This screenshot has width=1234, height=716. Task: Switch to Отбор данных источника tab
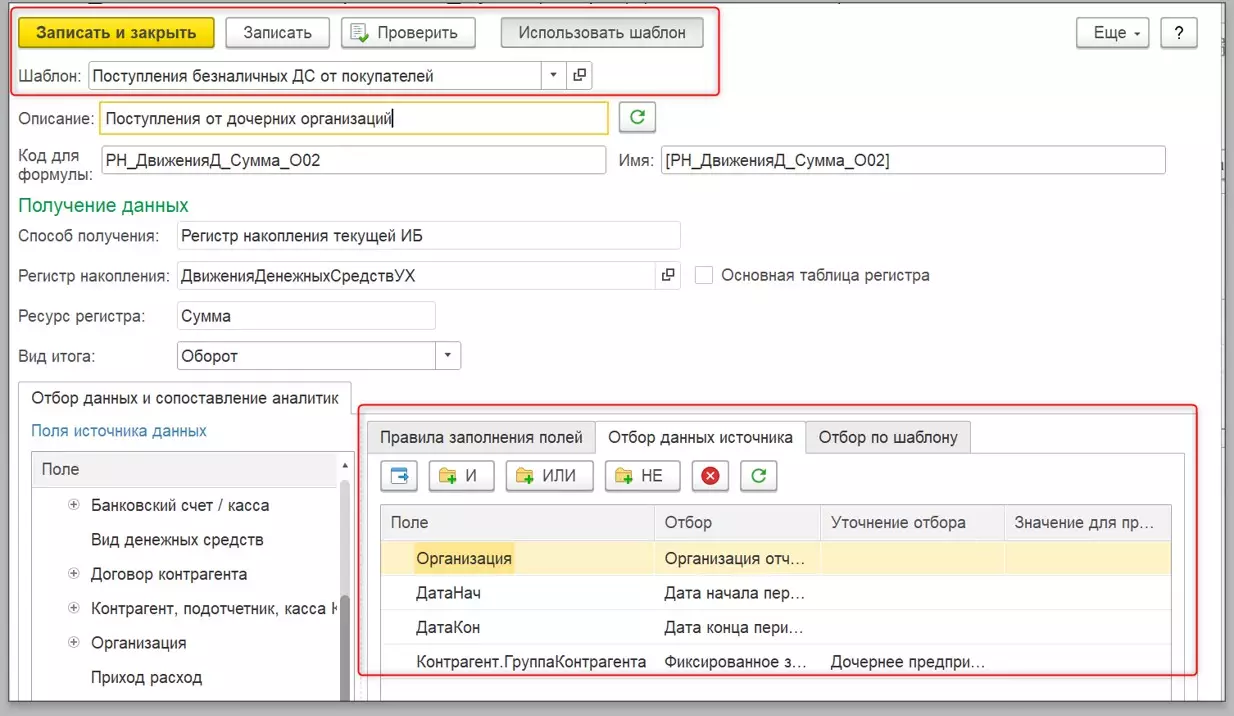700,437
